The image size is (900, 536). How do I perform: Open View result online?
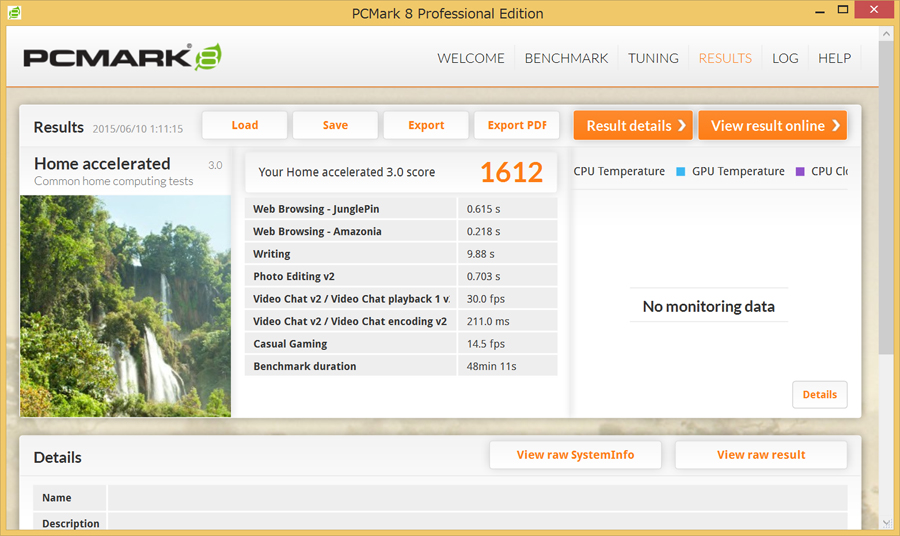click(772, 126)
